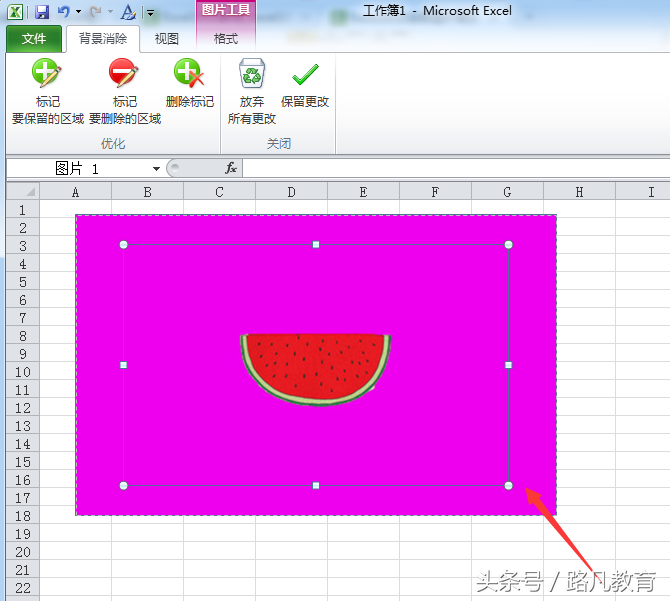
Task: Open the File (文件) tab
Action: pos(34,39)
